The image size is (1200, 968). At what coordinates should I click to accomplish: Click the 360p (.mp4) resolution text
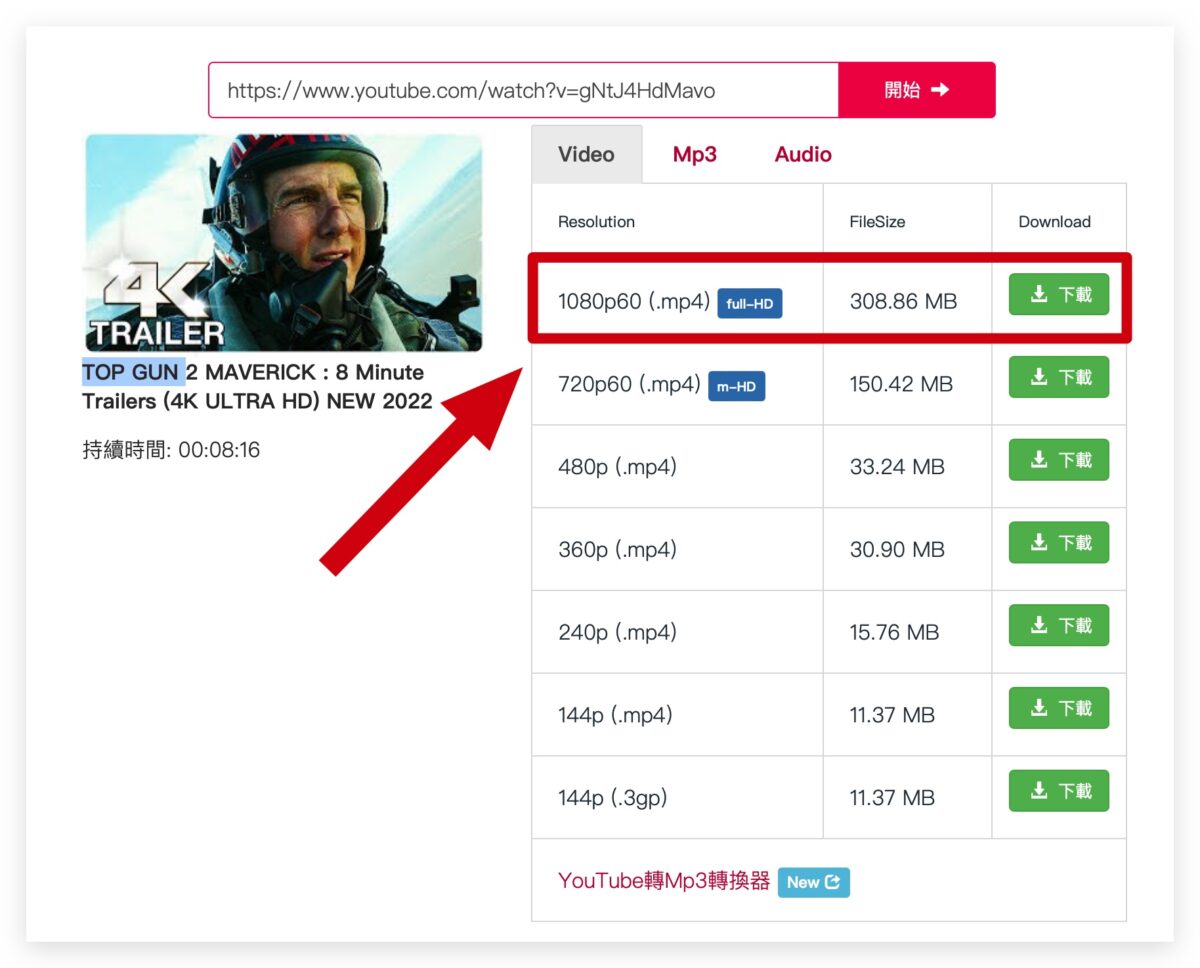617,550
